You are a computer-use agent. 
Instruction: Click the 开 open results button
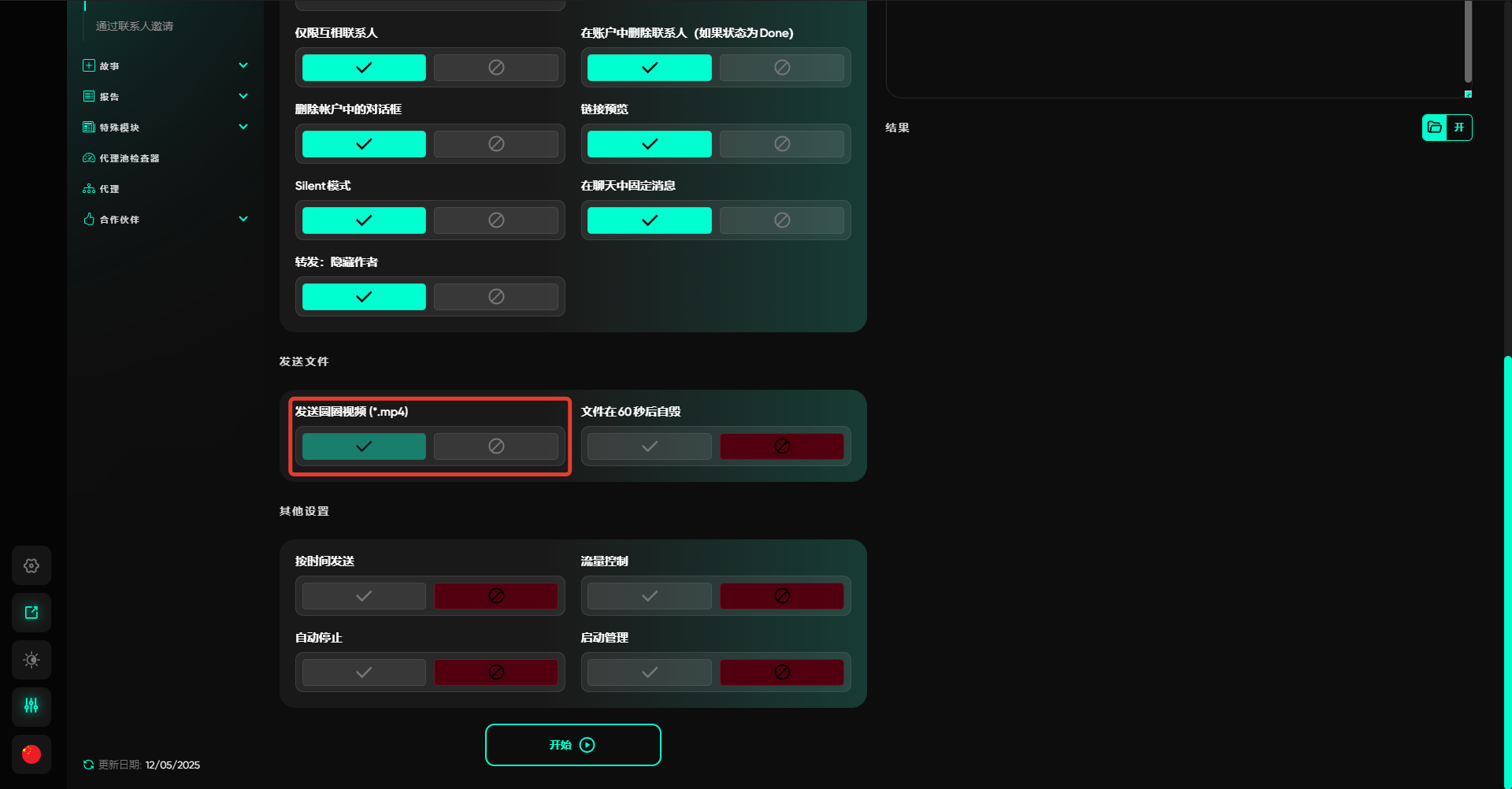pos(1459,128)
